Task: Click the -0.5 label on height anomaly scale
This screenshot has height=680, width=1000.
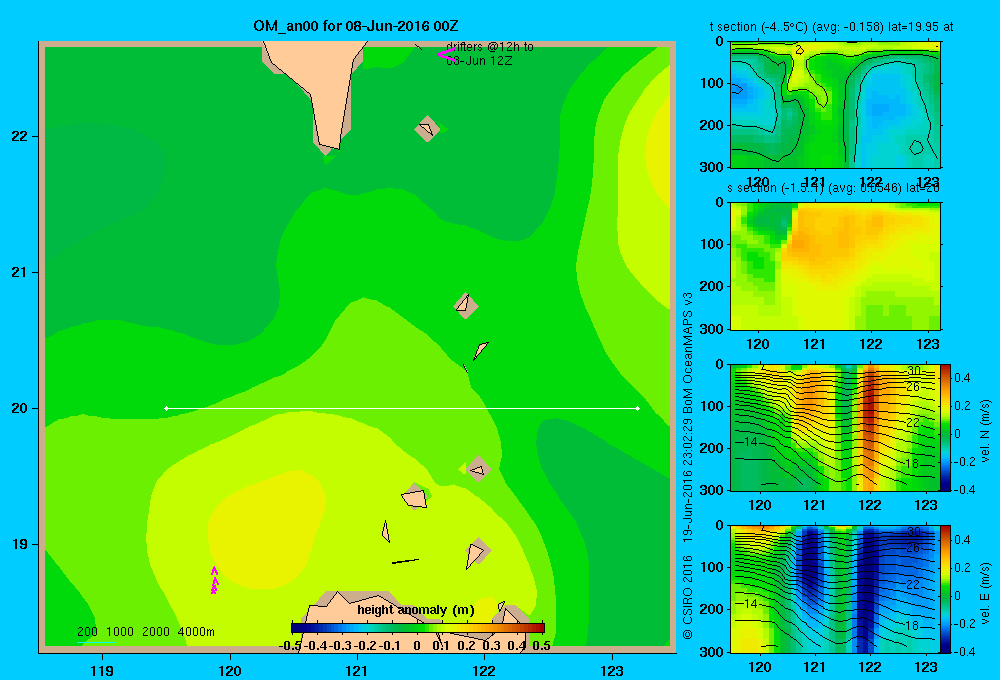Action: [x=290, y=645]
